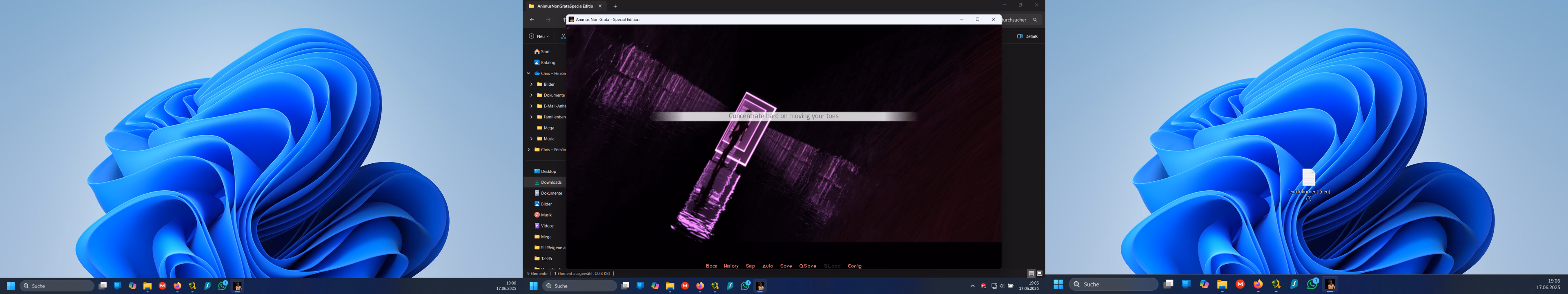Show hidden system tray icons
This screenshot has width=1568, height=294.
(x=972, y=286)
